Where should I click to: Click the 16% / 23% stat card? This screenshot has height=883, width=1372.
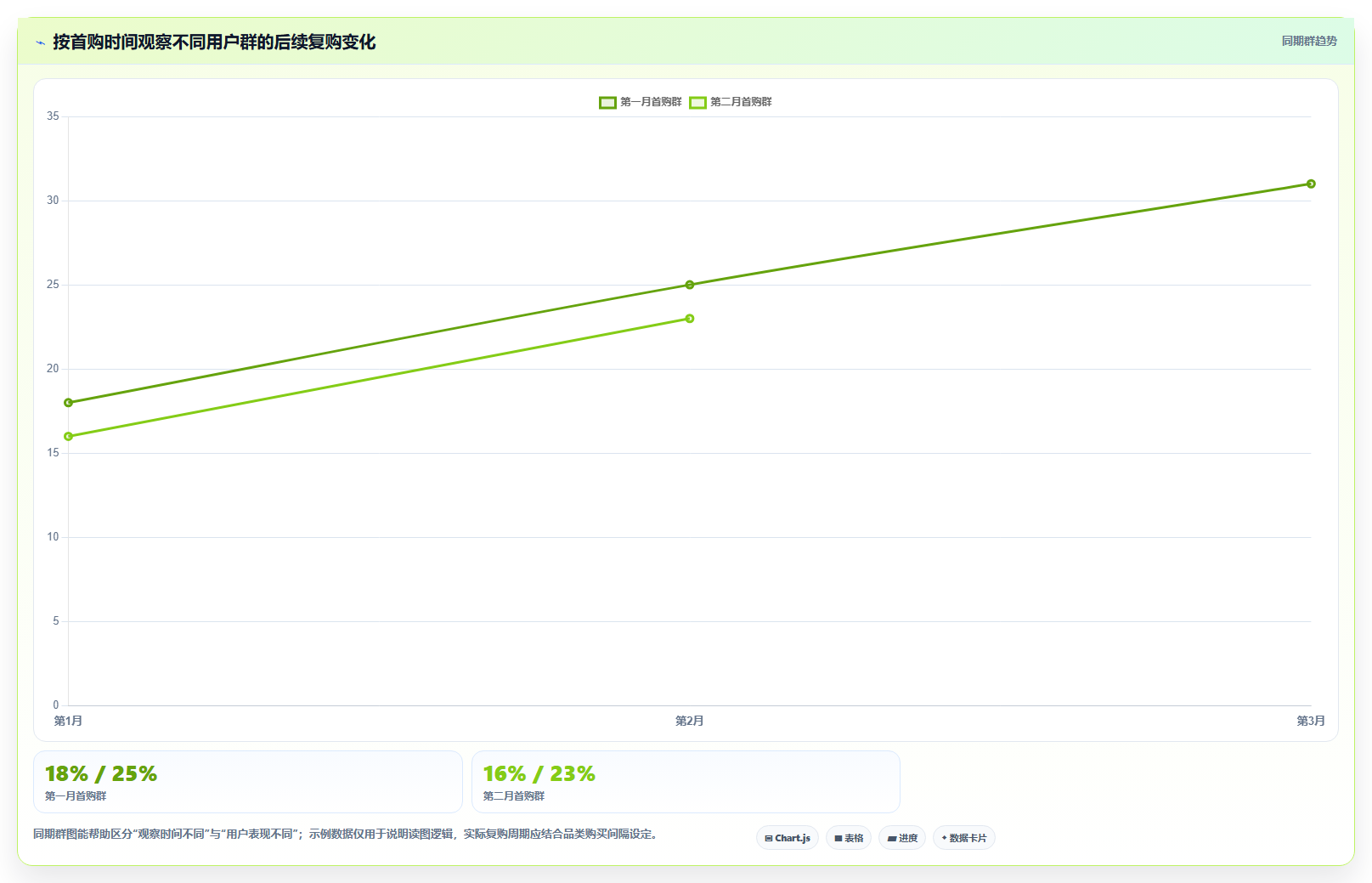pyautogui.click(x=686, y=782)
